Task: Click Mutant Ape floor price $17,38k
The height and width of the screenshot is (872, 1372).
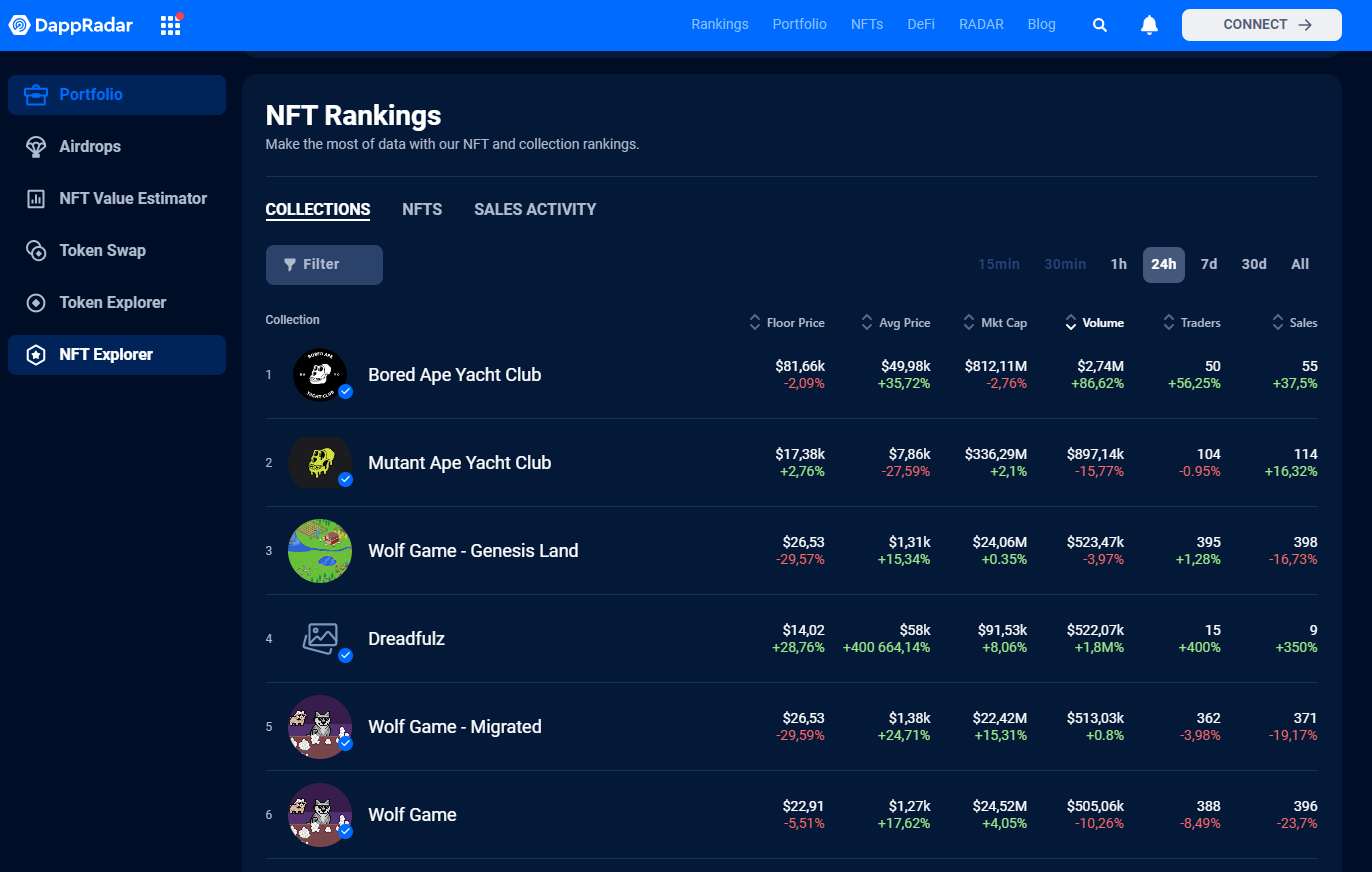Action: (800, 454)
